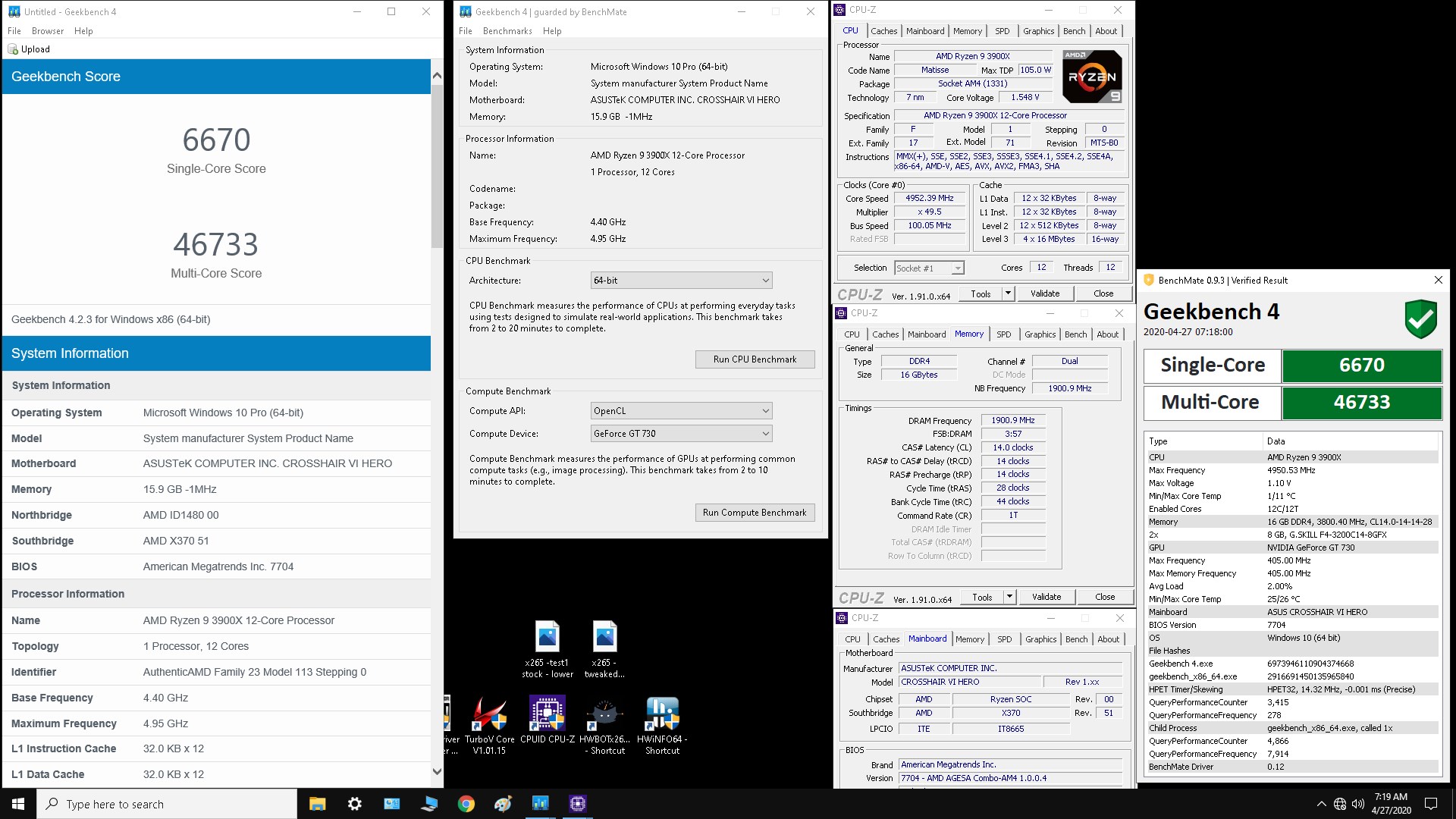Show hidden system tray icons chevron
The width and height of the screenshot is (1456, 819).
coord(1322,804)
